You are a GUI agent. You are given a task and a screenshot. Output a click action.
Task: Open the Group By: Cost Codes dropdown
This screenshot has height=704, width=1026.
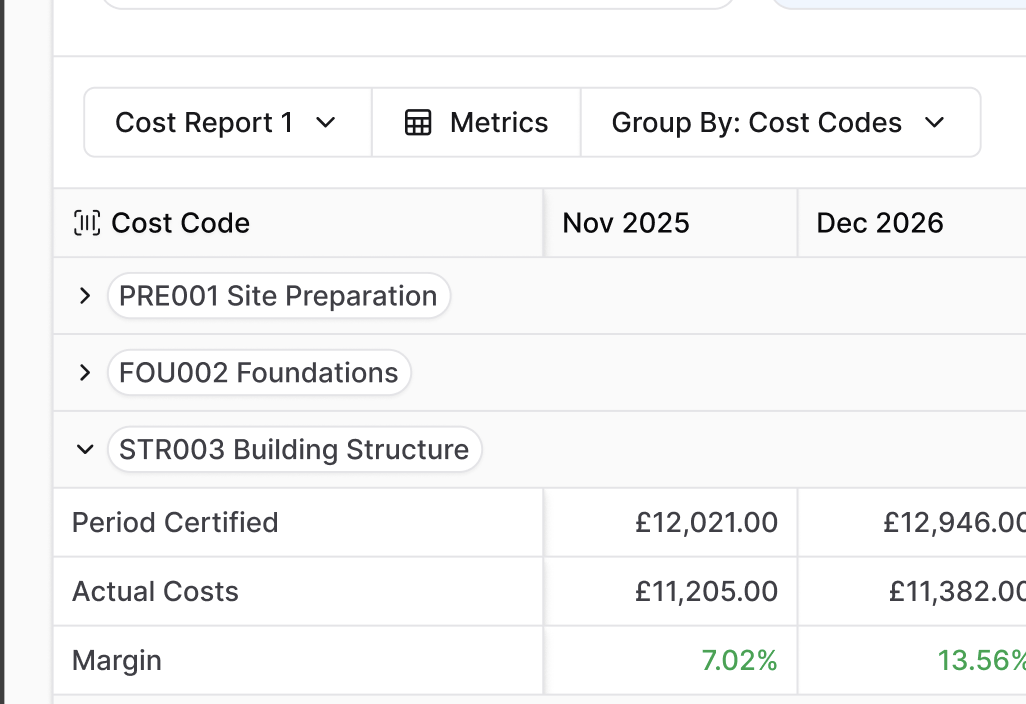[779, 123]
